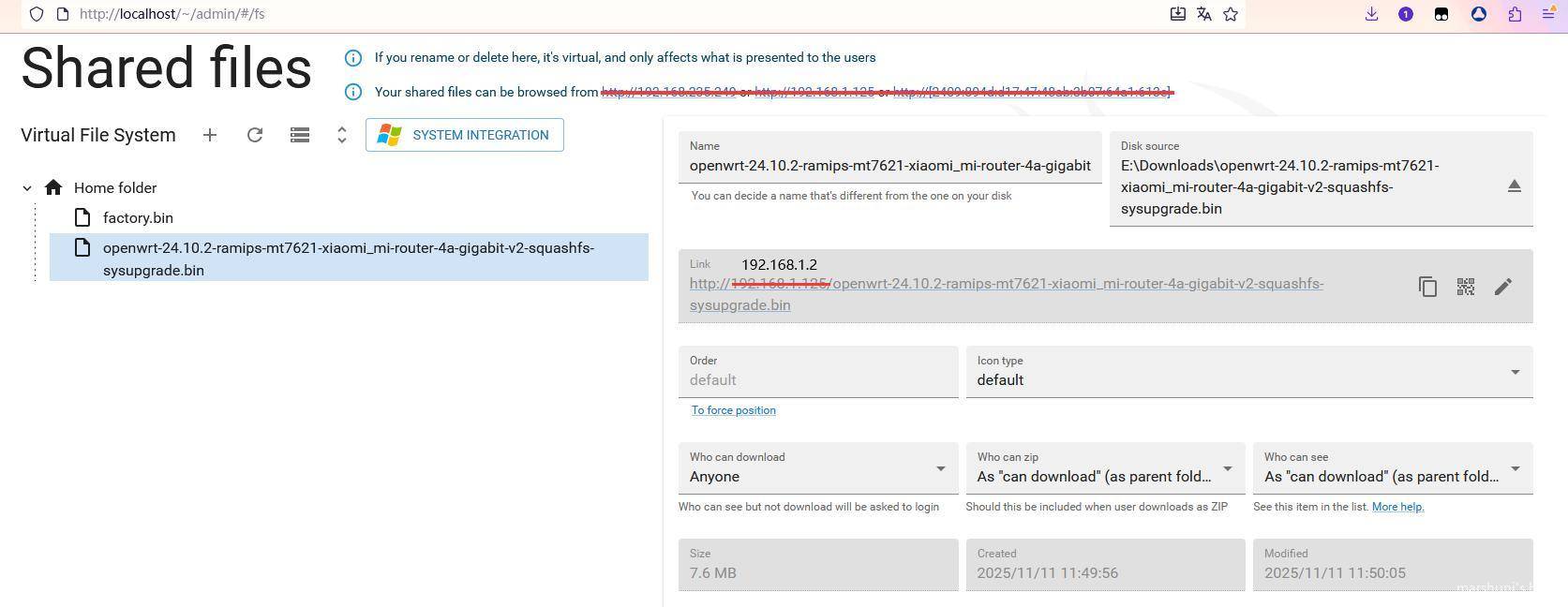This screenshot has width=1568, height=607.
Task: Open the Who can zip dropdown
Action: pos(1104,468)
